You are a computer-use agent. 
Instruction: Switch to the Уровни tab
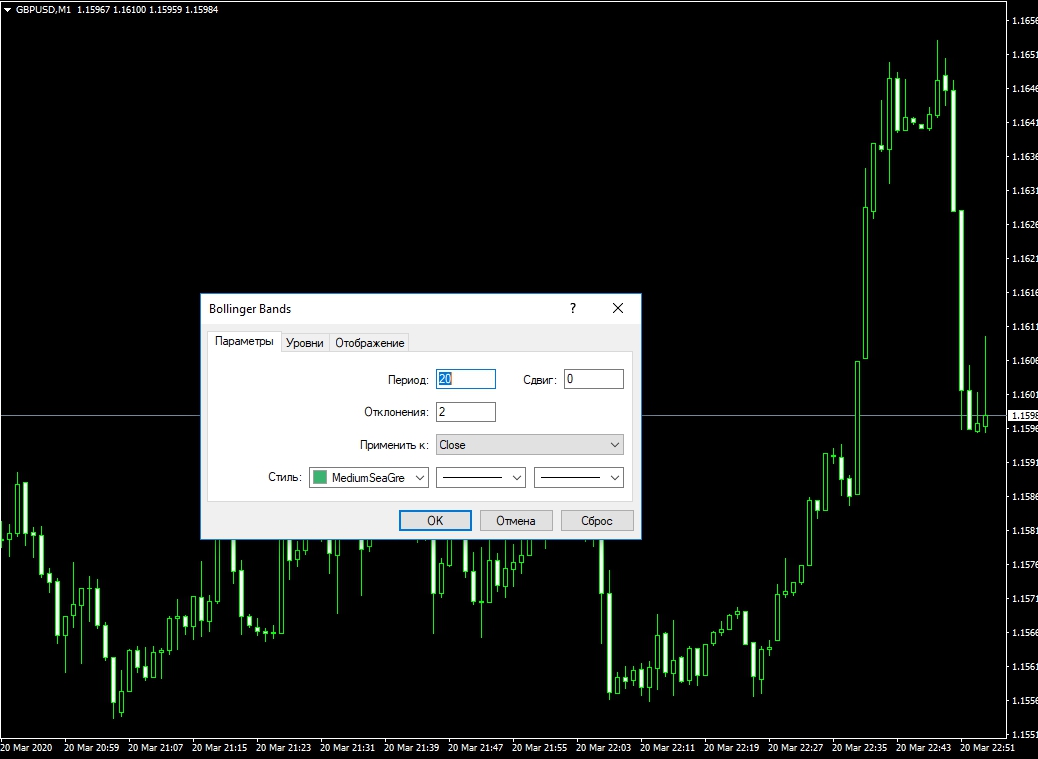coord(304,343)
